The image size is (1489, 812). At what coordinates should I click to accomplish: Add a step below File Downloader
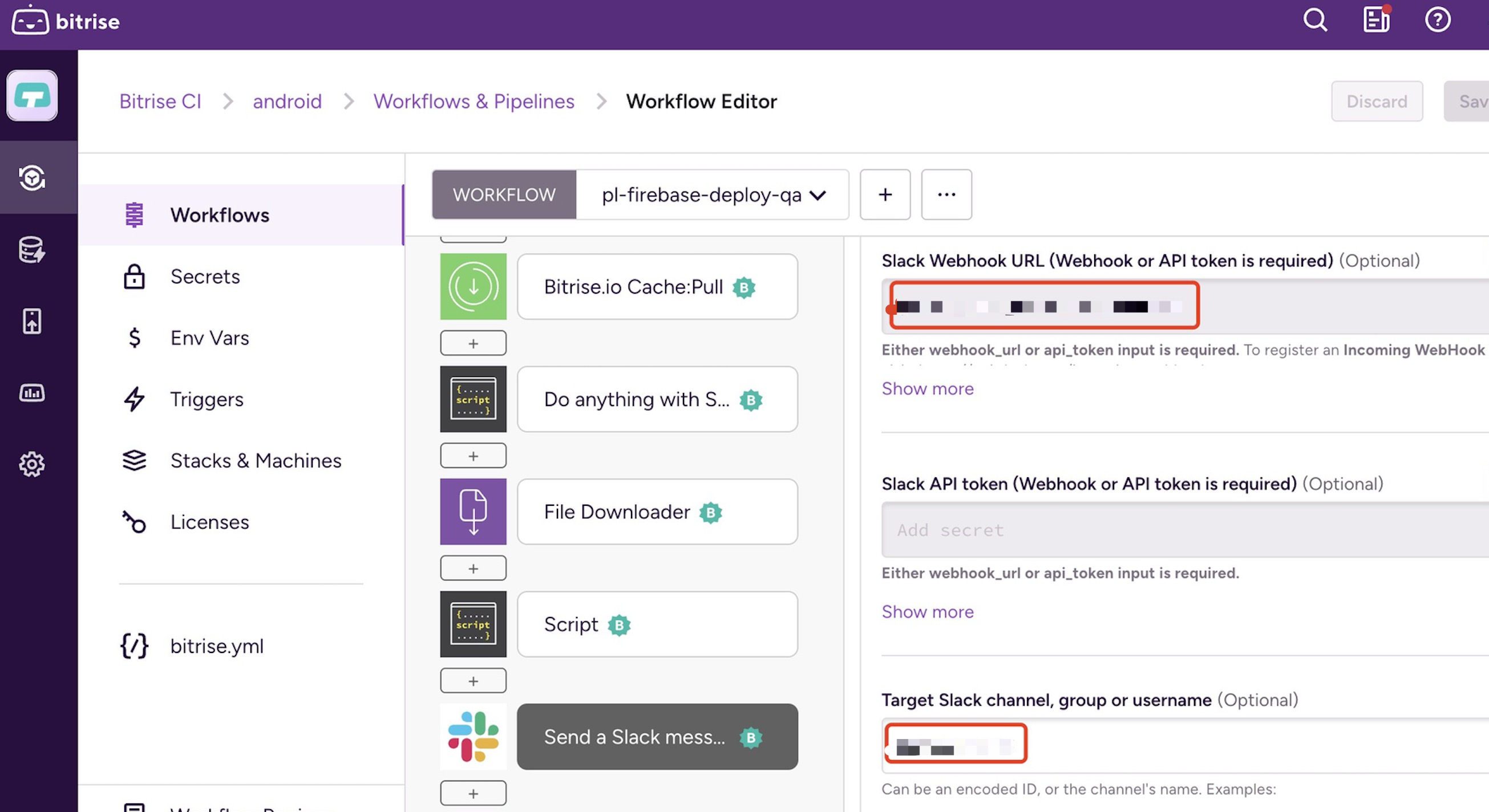(474, 569)
